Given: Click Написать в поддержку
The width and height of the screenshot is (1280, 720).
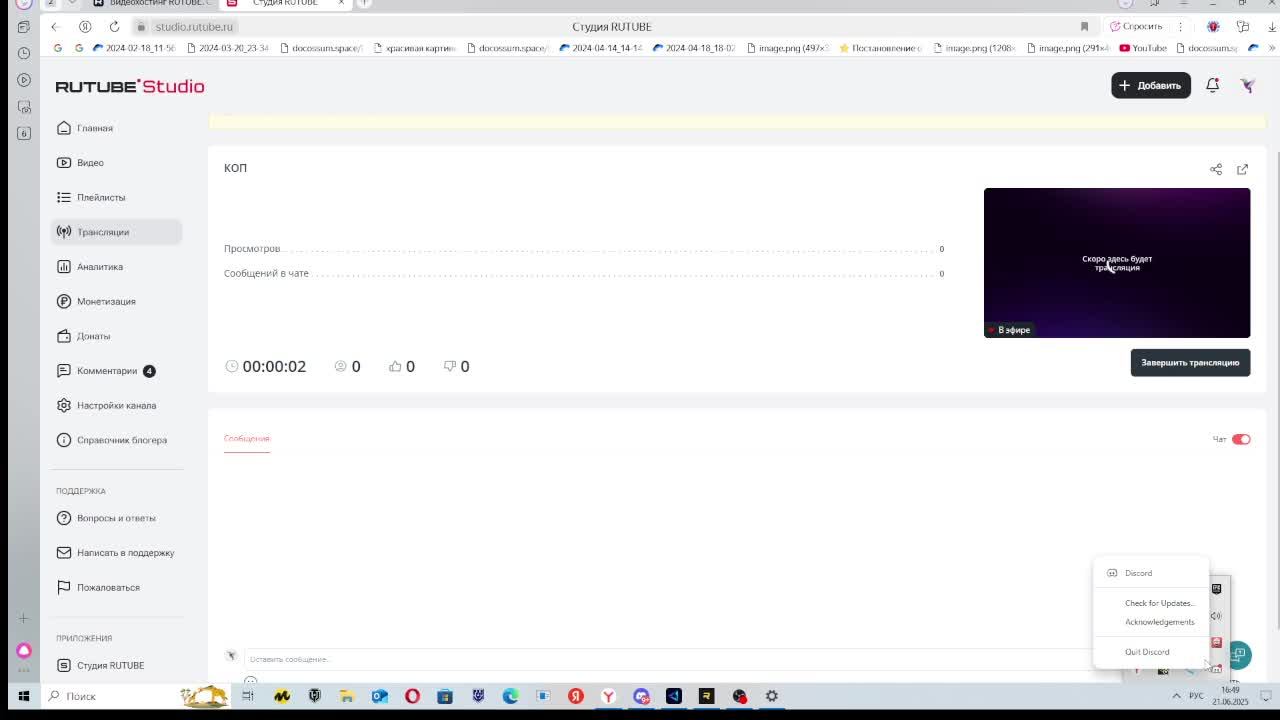Looking at the screenshot, I should 115,553.
